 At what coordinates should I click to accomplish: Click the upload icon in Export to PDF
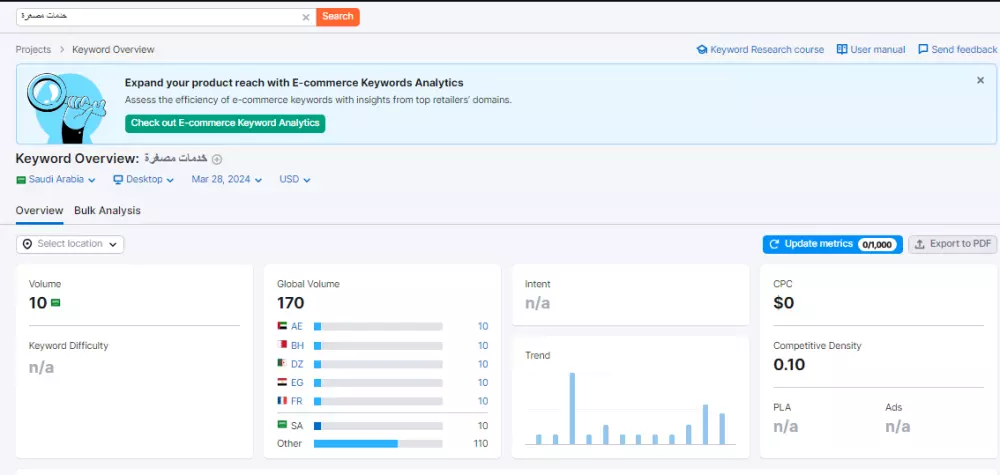pos(920,244)
